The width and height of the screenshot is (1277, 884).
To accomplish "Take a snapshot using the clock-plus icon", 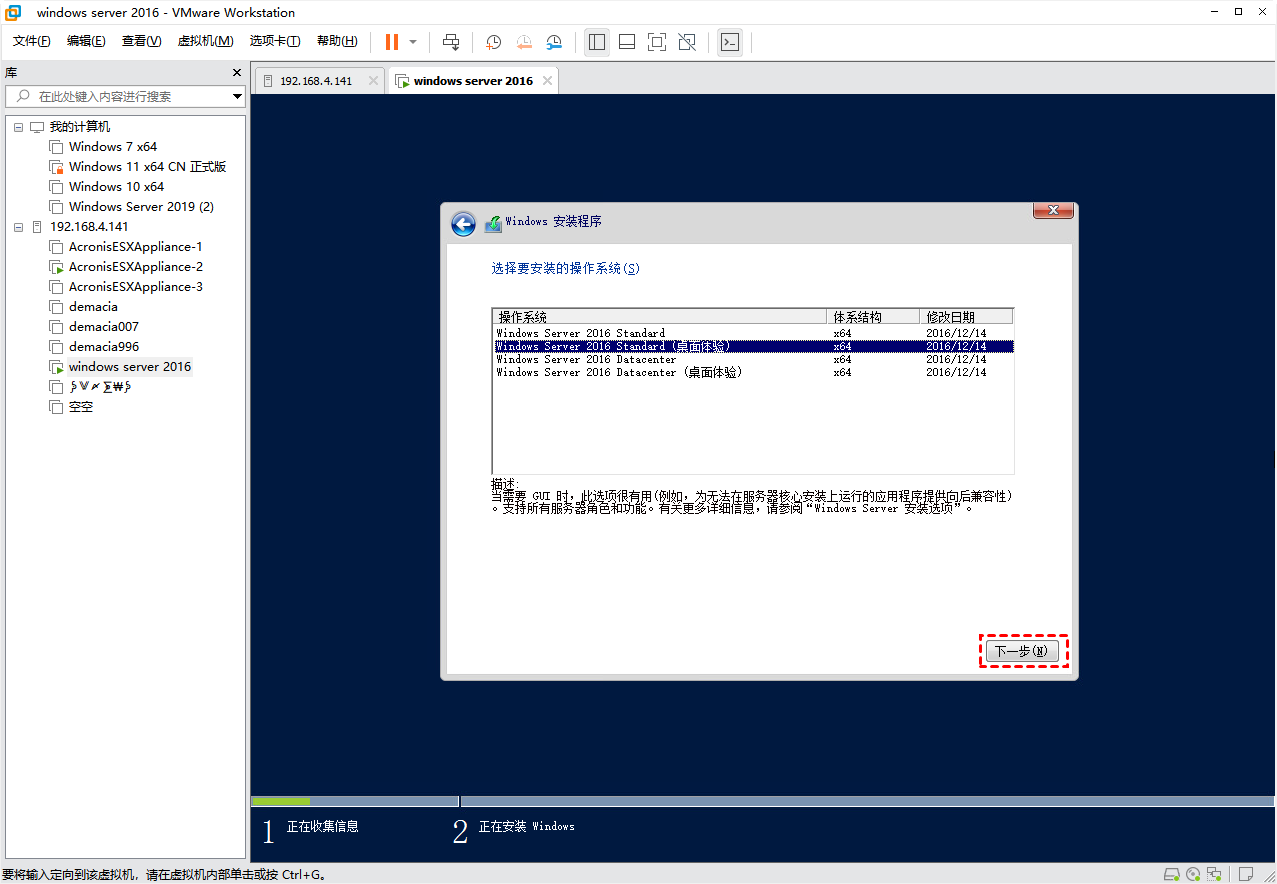I will [493, 42].
